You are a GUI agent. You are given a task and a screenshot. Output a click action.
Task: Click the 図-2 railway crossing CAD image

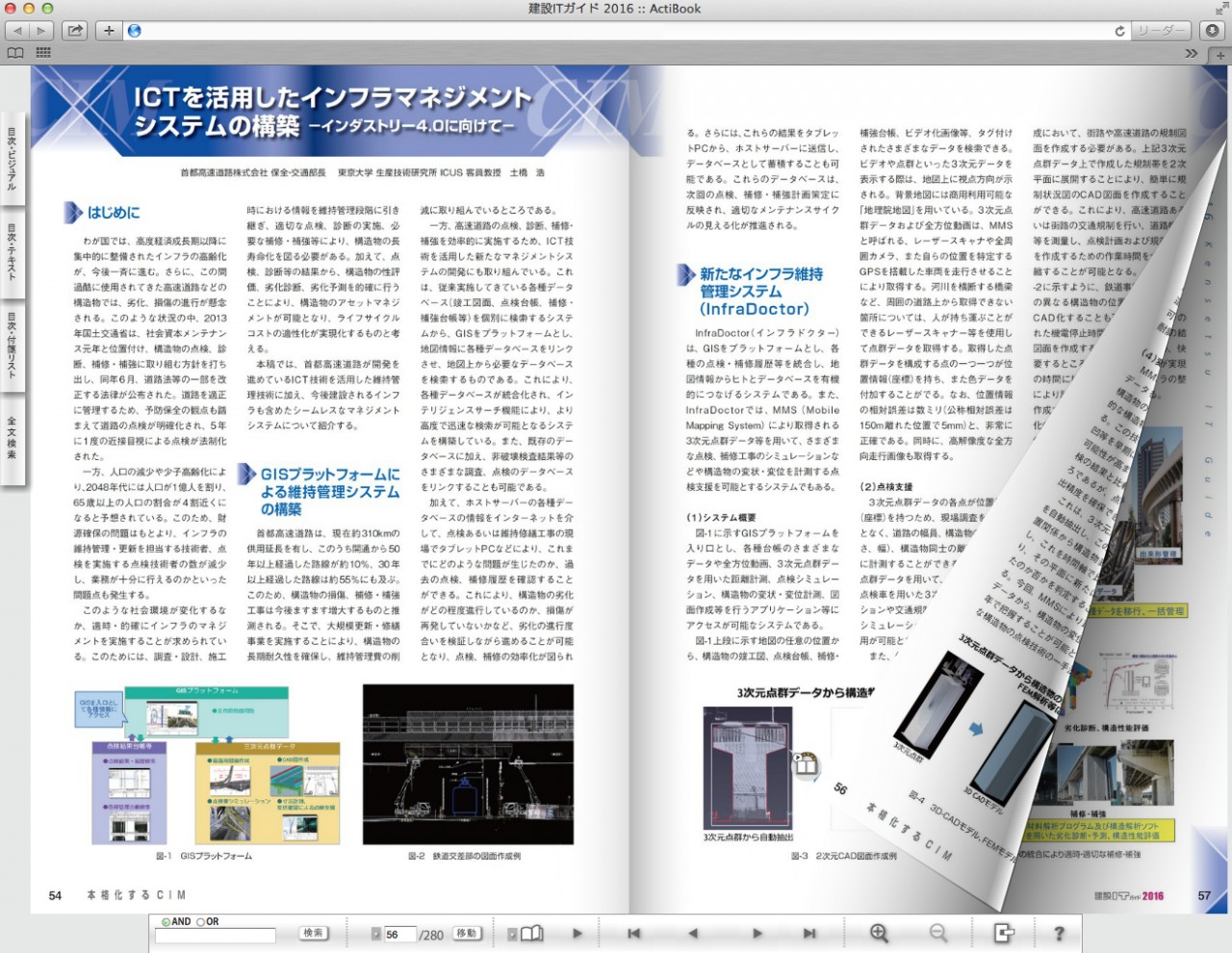468,764
